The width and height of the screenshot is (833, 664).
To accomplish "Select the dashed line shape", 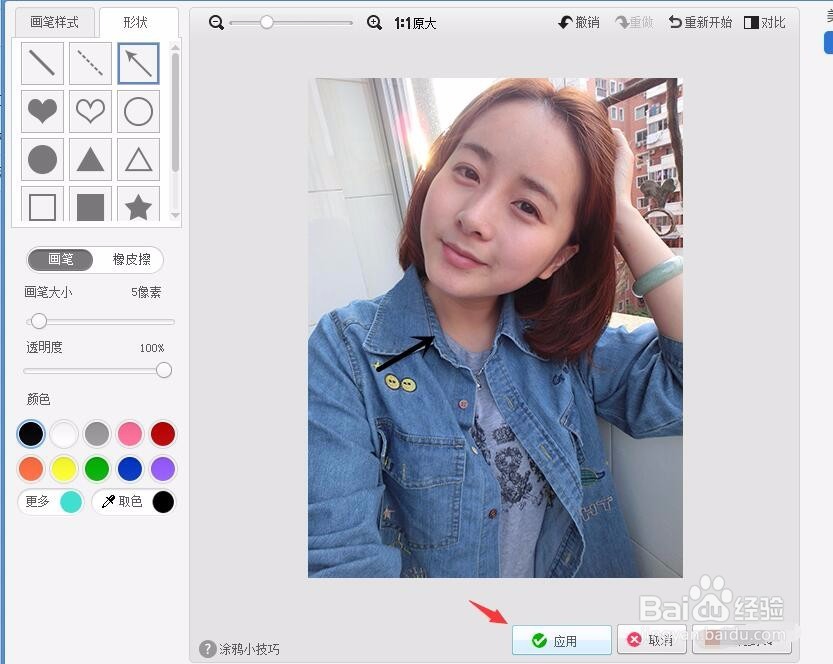I will coord(90,63).
